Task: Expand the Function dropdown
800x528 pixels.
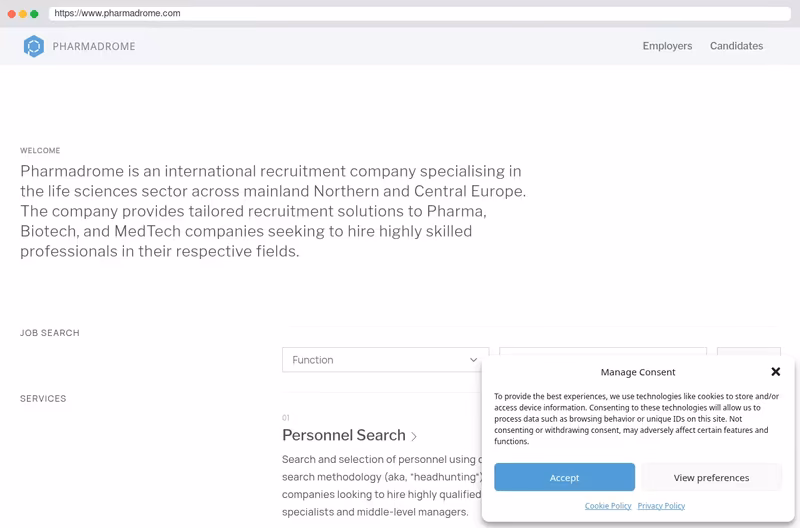Action: (385, 360)
